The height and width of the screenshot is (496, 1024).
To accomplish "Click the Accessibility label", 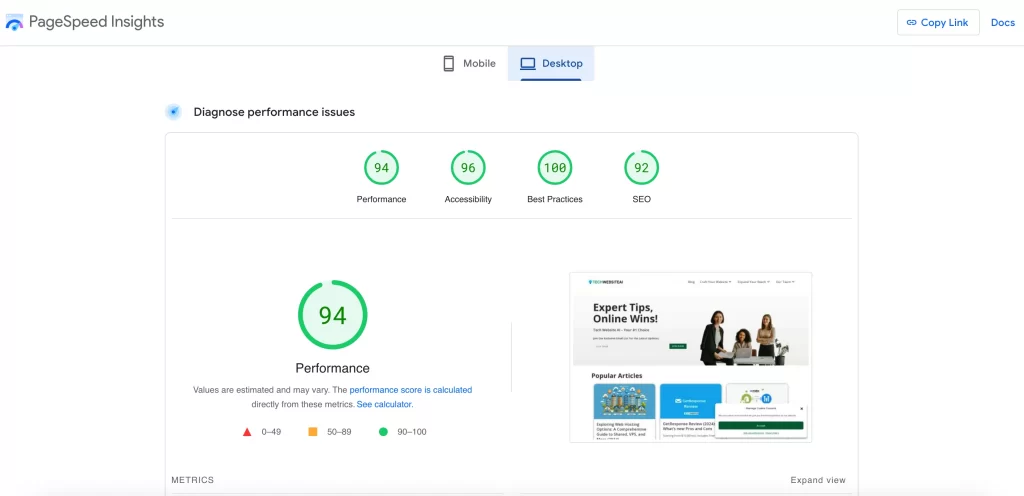I will pyautogui.click(x=468, y=200).
